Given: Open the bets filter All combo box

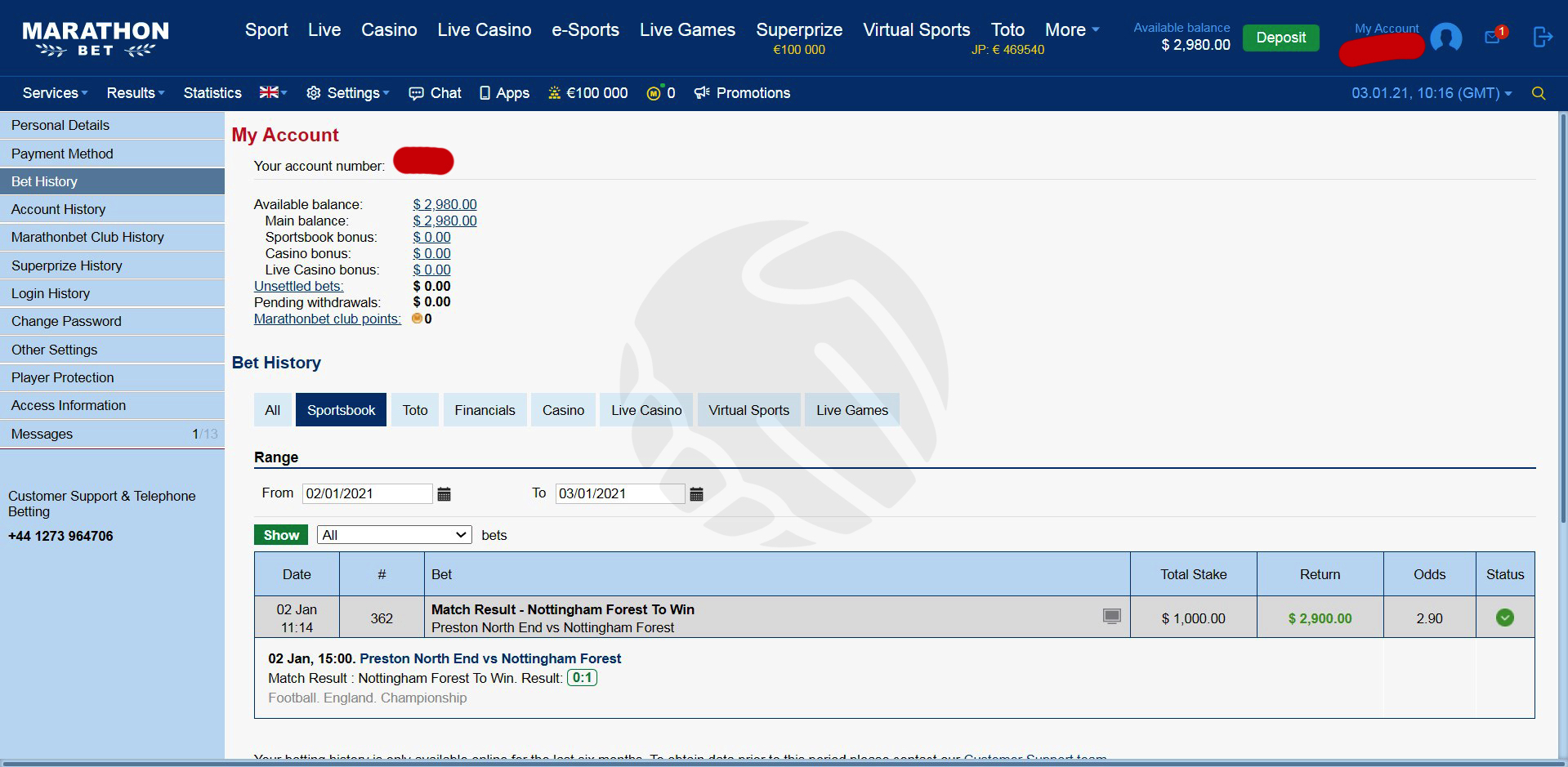Looking at the screenshot, I should [395, 535].
